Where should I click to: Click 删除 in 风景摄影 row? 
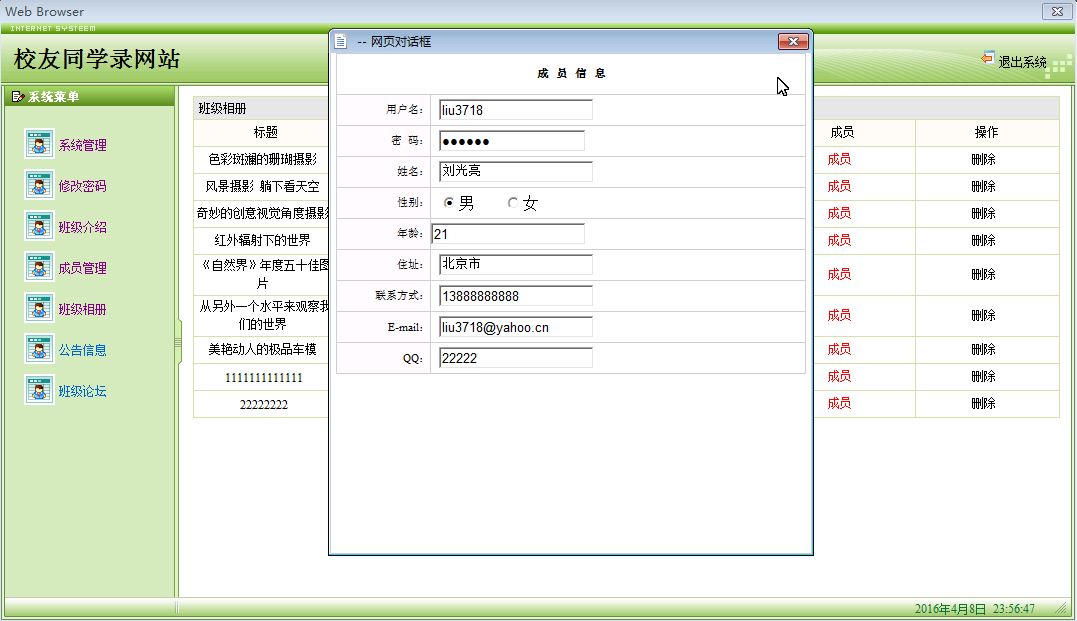click(x=984, y=186)
